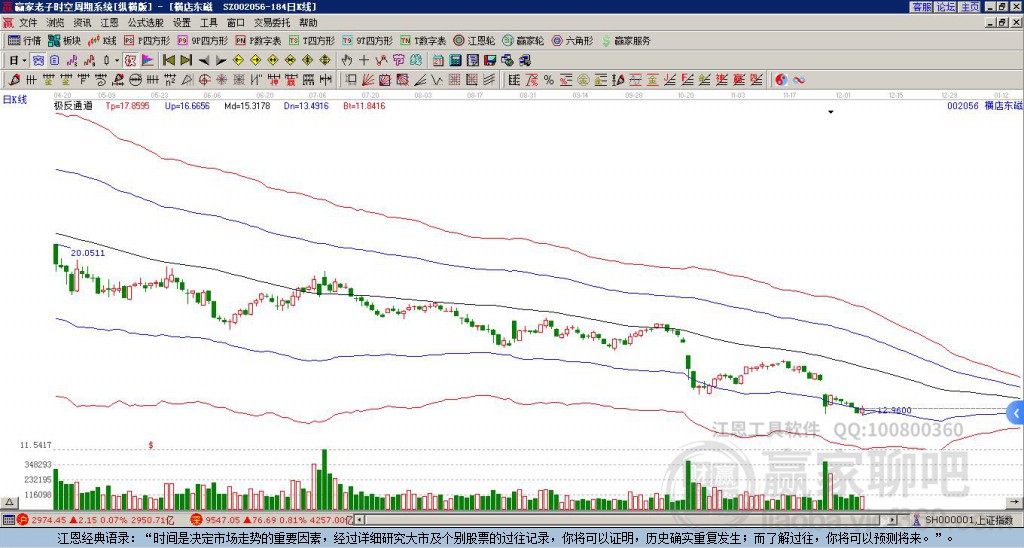This screenshot has width=1024, height=548.
Task: Jump to the first bar icon
Action: pyautogui.click(x=168, y=61)
